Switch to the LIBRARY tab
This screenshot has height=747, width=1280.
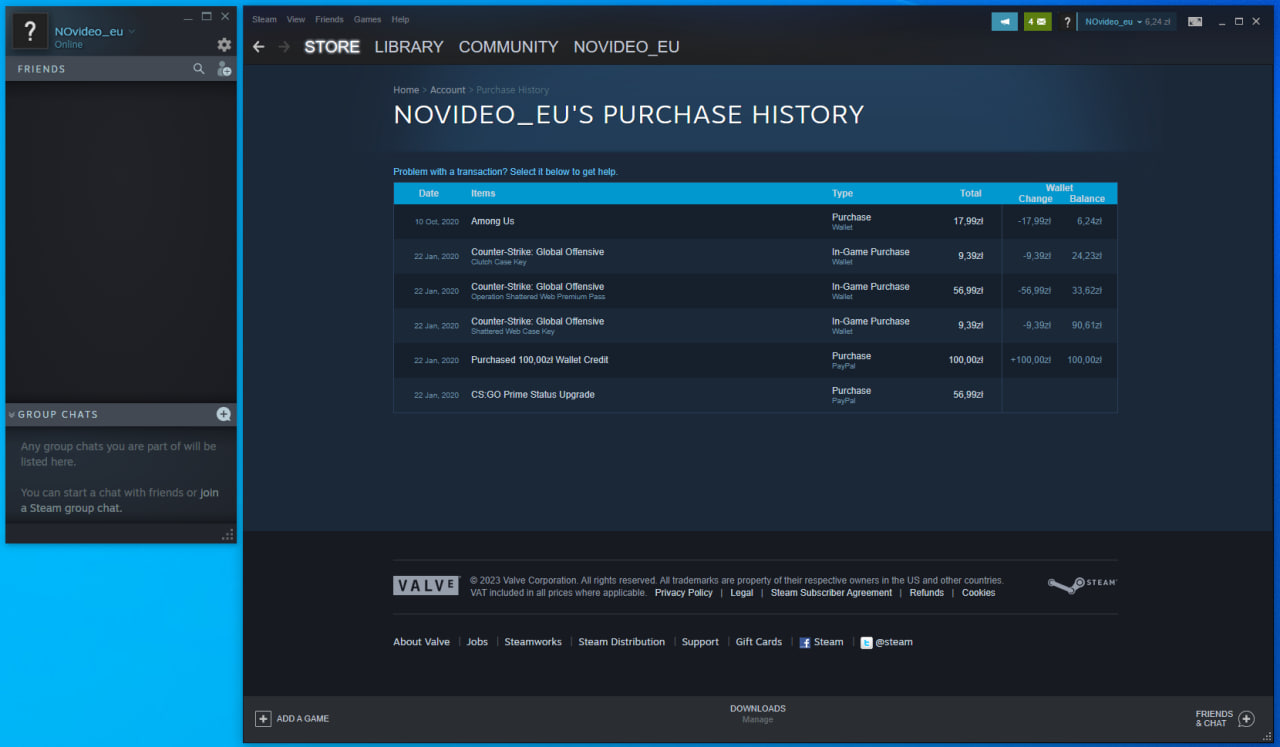[409, 47]
